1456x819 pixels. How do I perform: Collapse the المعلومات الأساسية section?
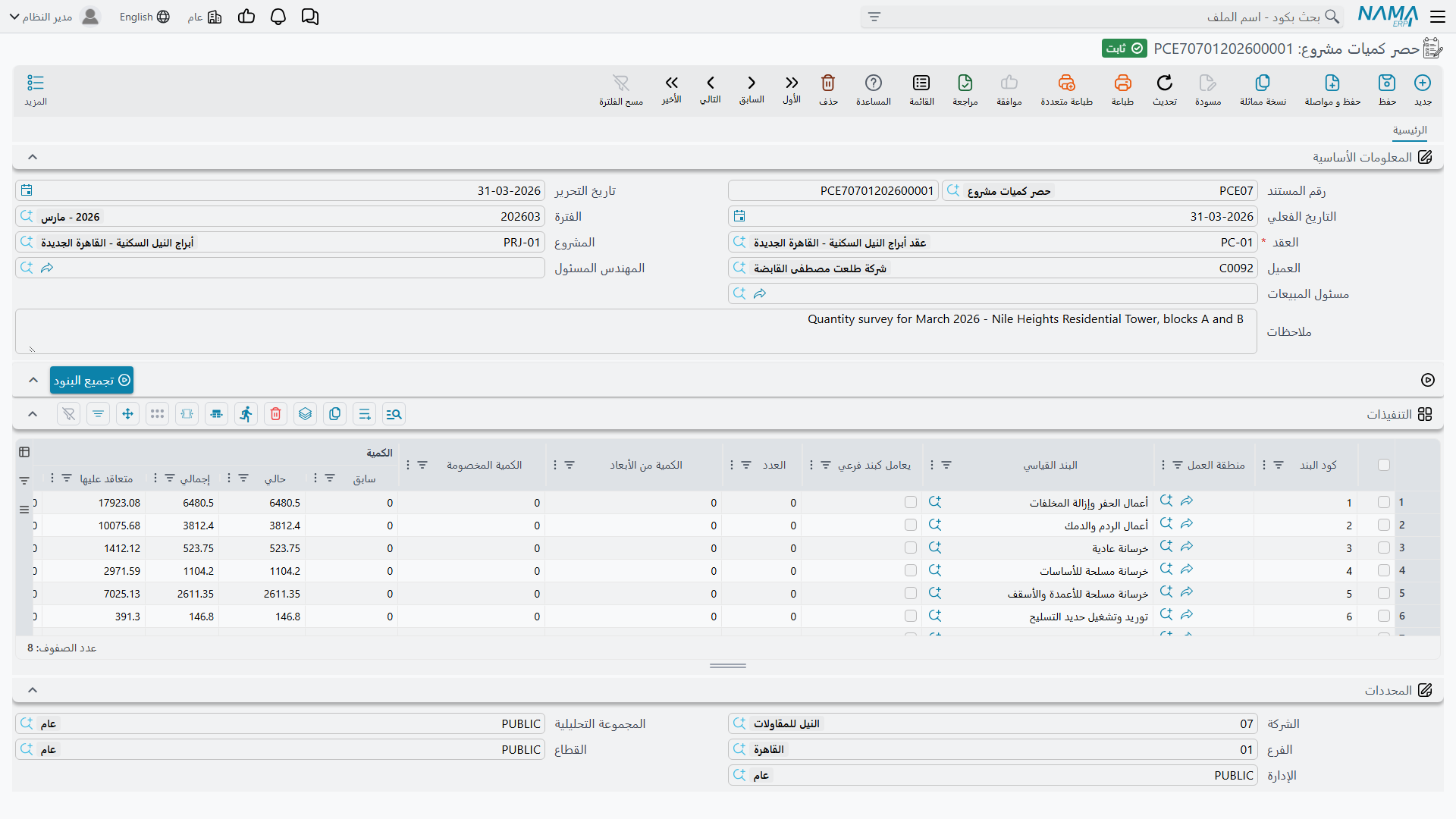(x=33, y=157)
